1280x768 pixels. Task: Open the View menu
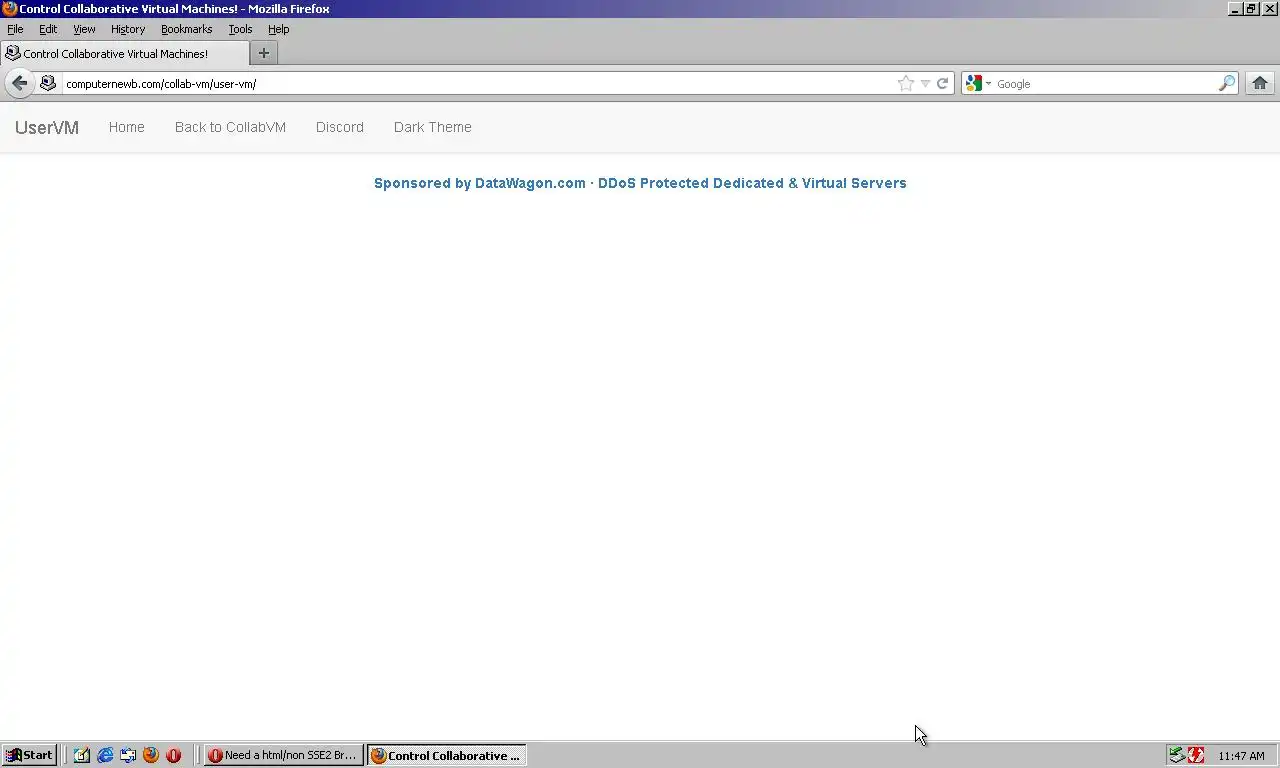pos(84,29)
